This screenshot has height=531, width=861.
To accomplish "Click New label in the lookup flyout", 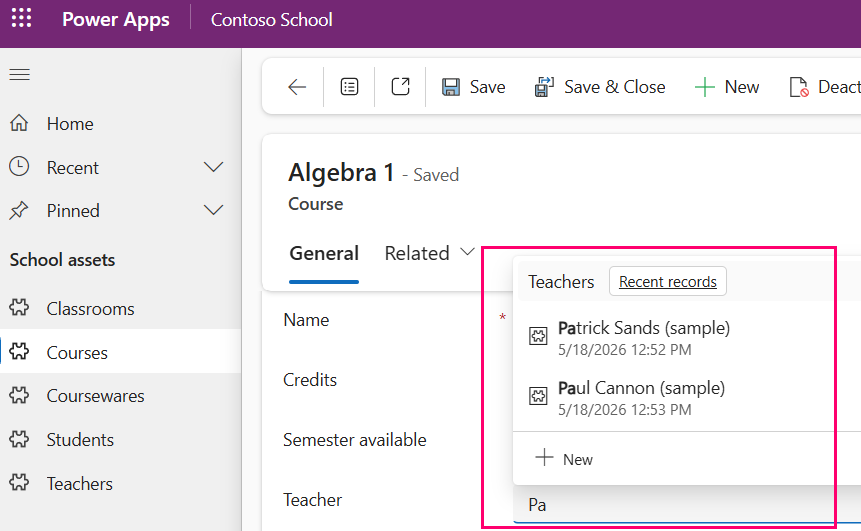I will coord(578,459).
